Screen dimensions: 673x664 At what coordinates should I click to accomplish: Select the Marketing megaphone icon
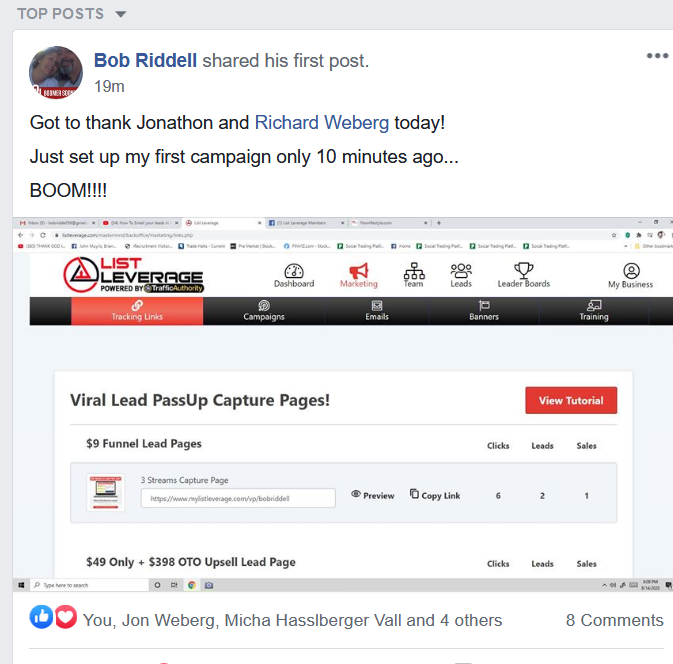(359, 271)
